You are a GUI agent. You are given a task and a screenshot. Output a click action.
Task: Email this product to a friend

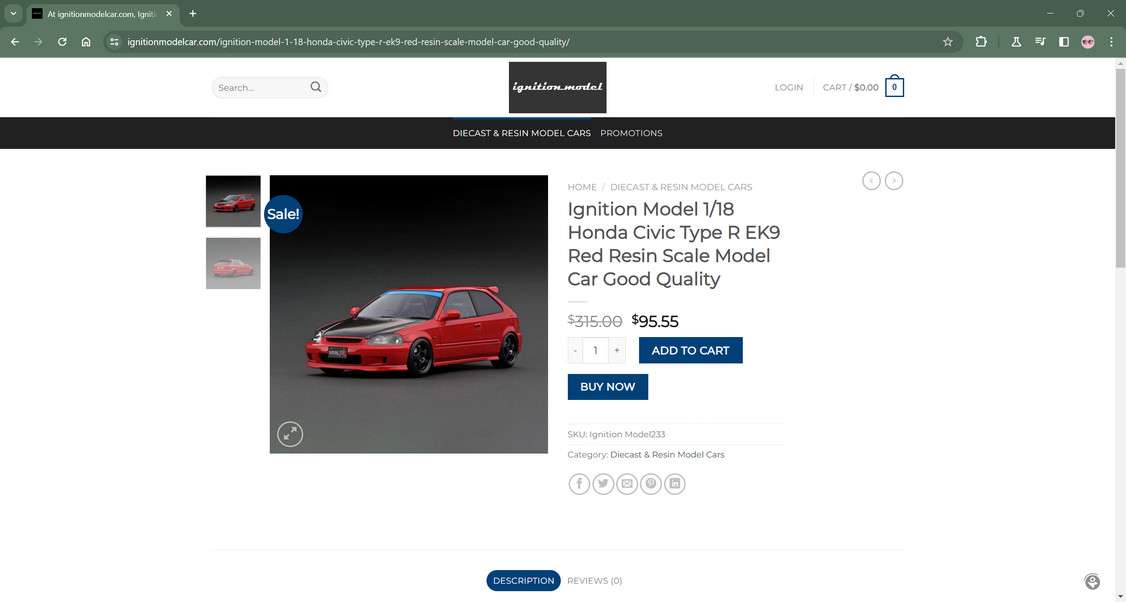pyautogui.click(x=627, y=483)
